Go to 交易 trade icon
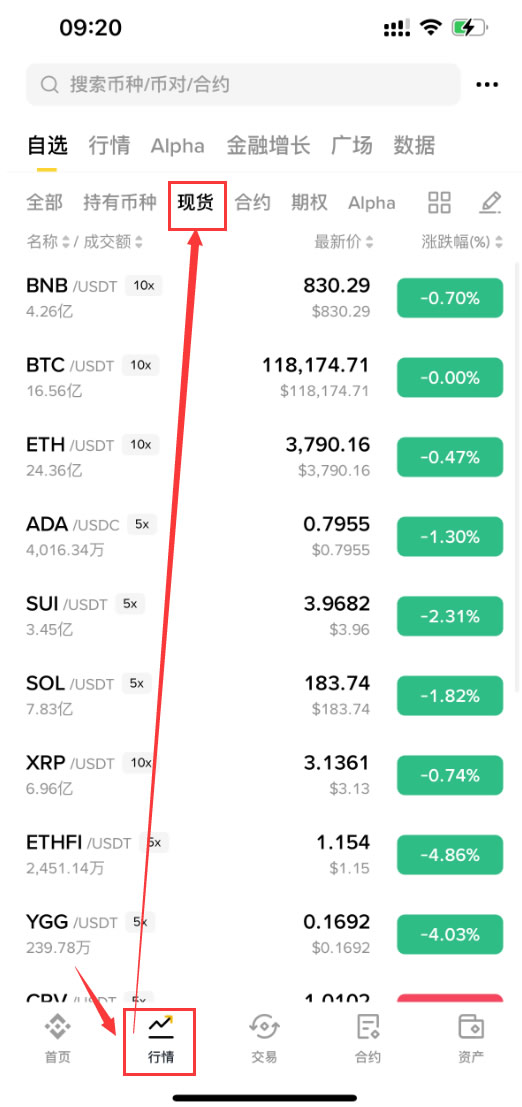The height and width of the screenshot is (1107, 522). tap(264, 1027)
